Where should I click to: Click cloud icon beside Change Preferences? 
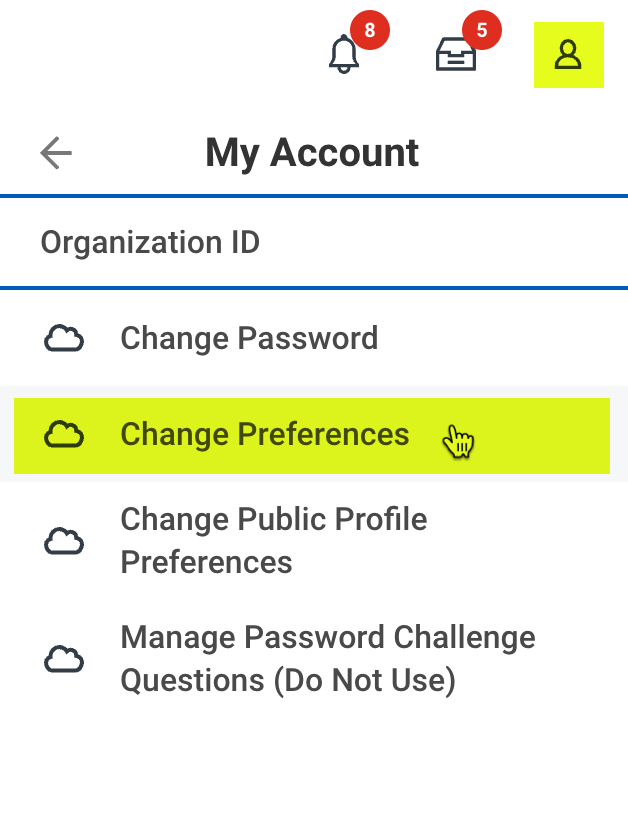(64, 435)
